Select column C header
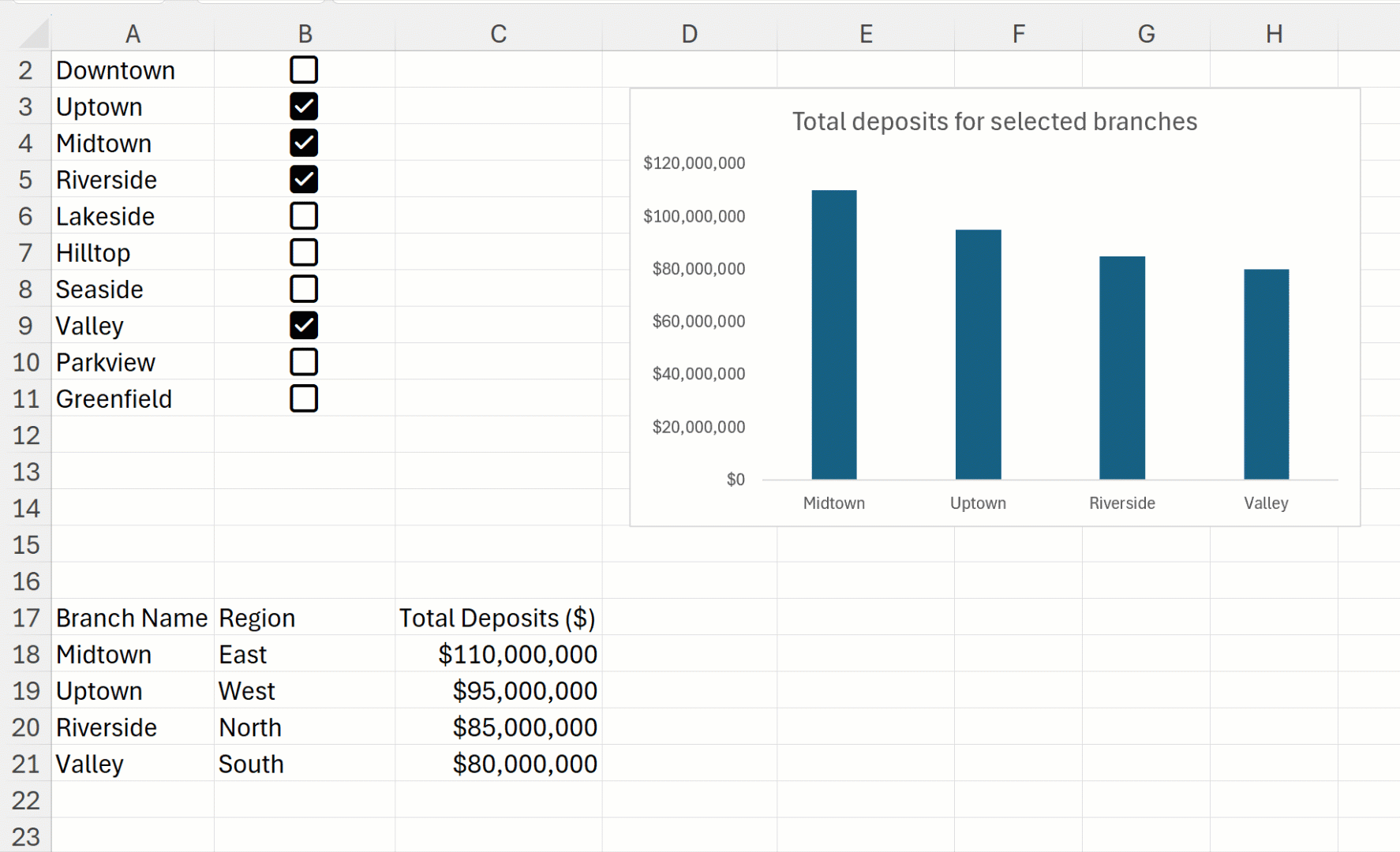This screenshot has width=1400, height=852. click(498, 34)
